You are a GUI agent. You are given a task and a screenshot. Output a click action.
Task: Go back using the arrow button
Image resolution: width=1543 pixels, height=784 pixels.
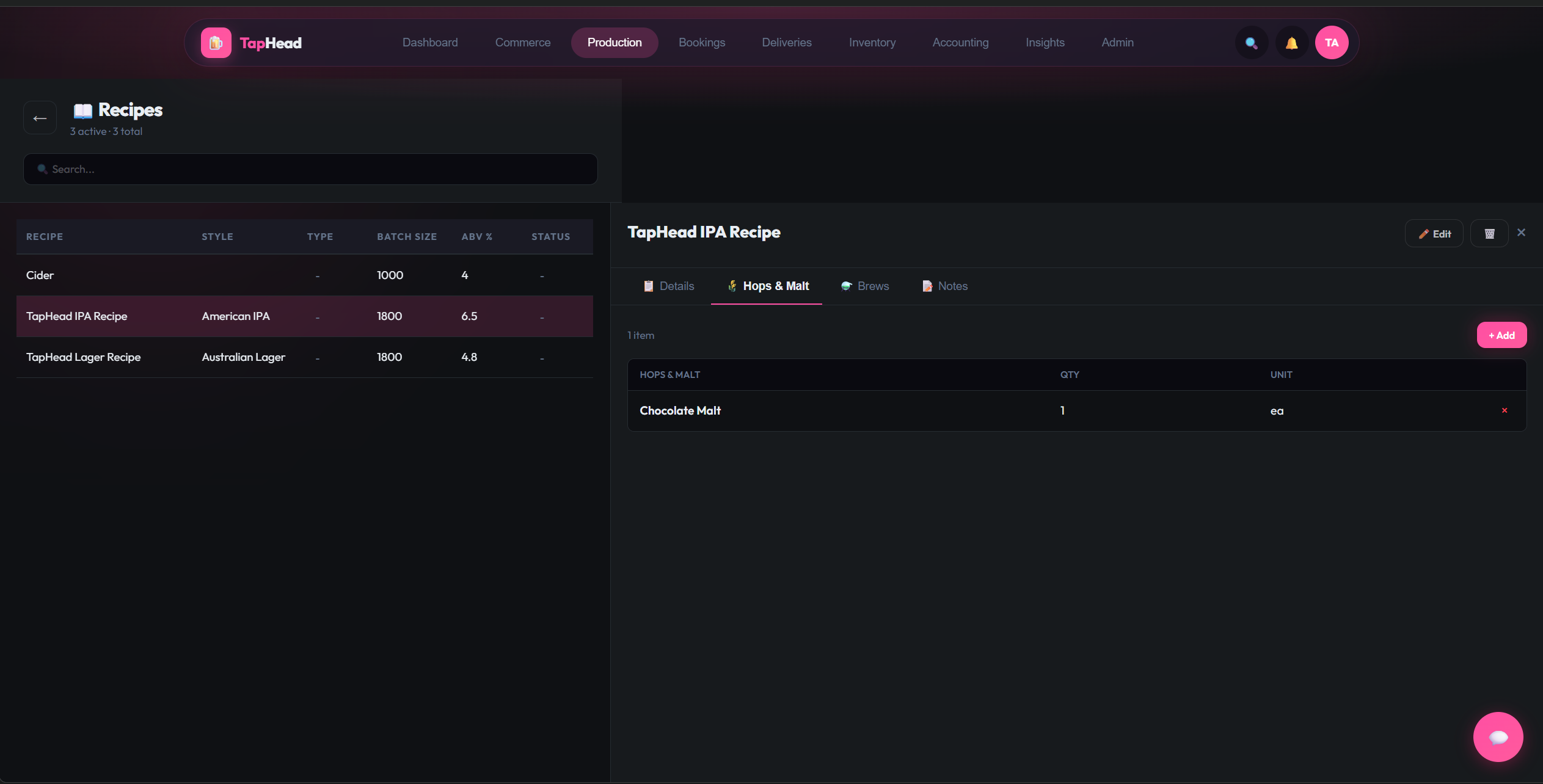(x=40, y=118)
